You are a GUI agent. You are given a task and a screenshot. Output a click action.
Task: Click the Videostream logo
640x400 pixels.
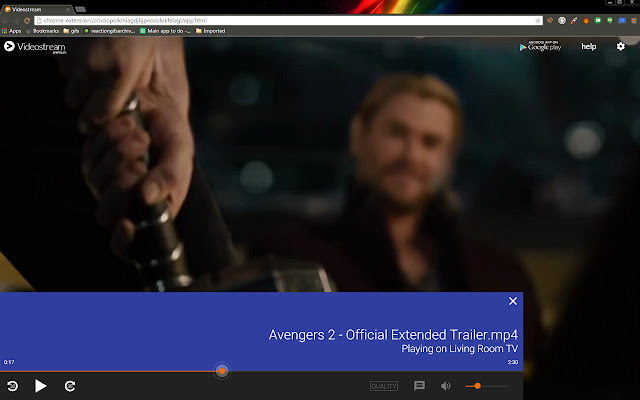pos(35,47)
